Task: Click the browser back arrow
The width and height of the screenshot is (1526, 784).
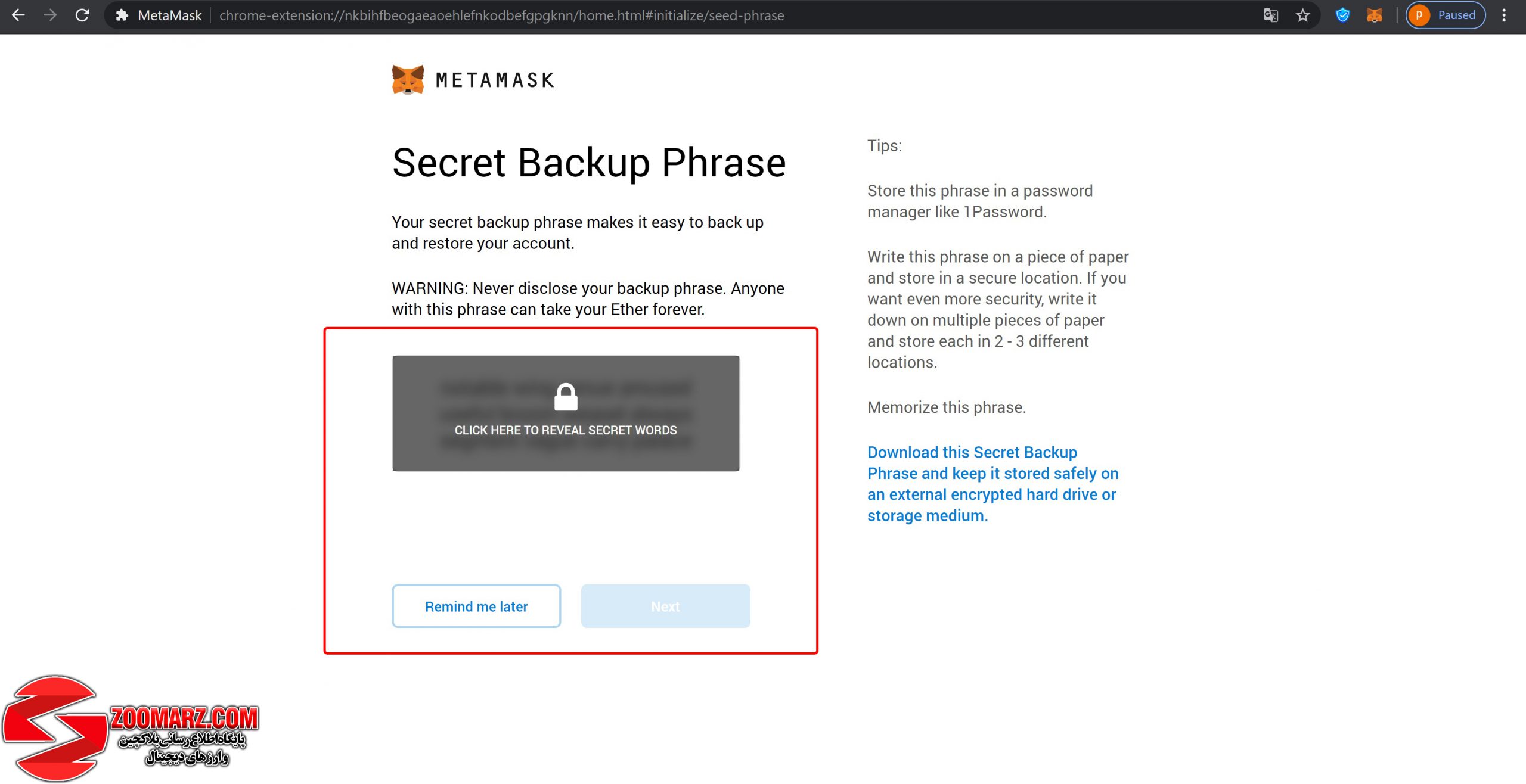Action: click(18, 15)
